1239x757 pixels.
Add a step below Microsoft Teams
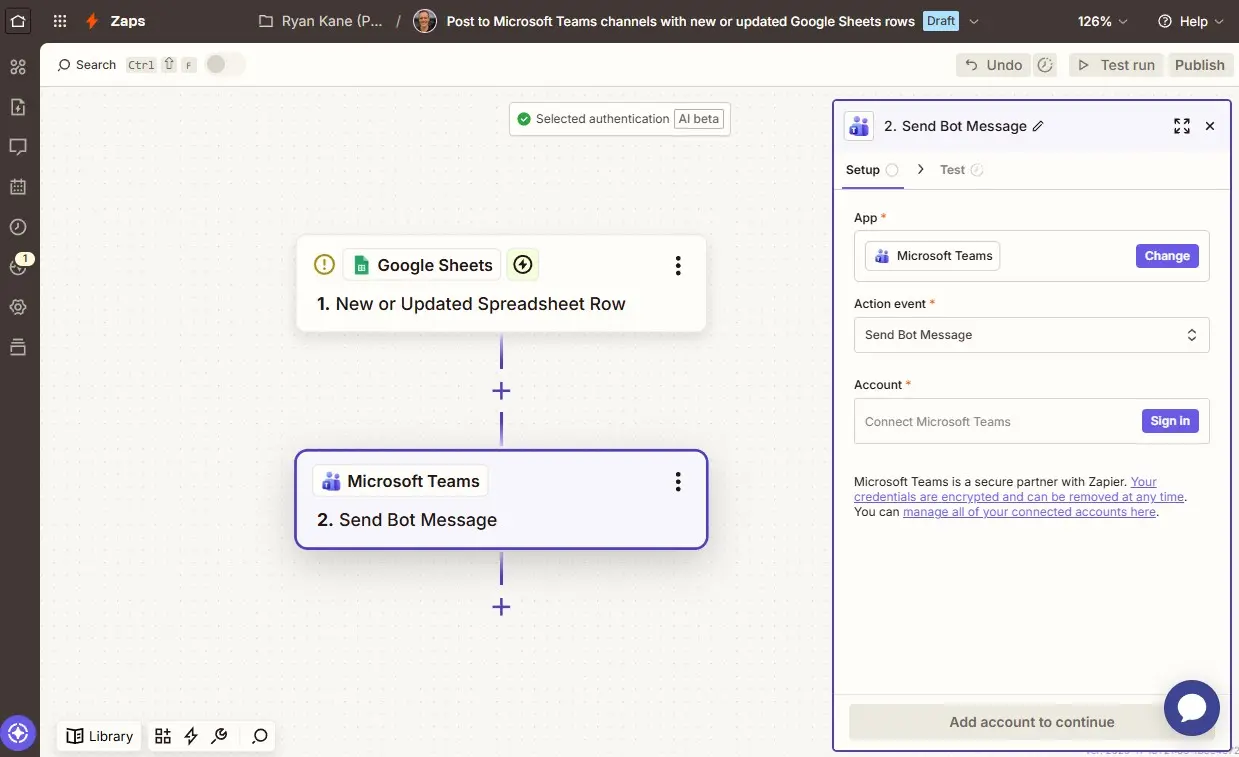point(501,607)
